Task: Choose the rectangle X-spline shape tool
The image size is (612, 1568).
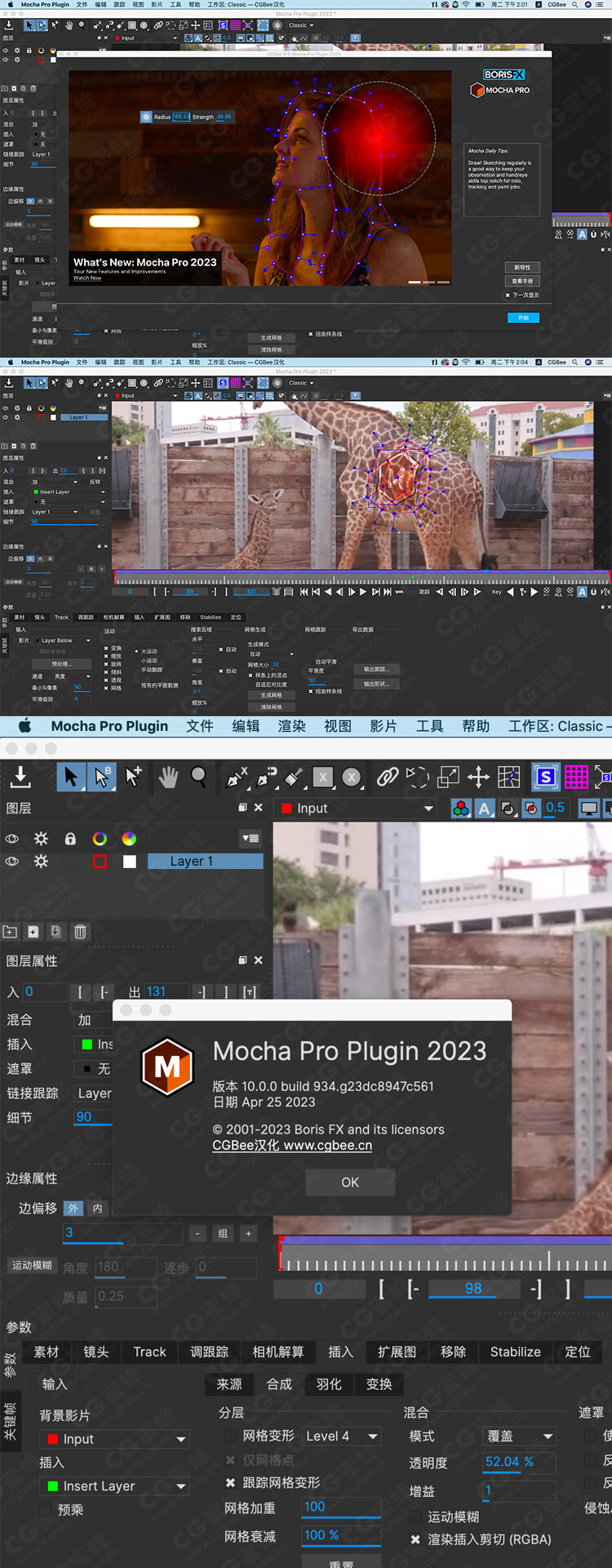Action: 324,777
